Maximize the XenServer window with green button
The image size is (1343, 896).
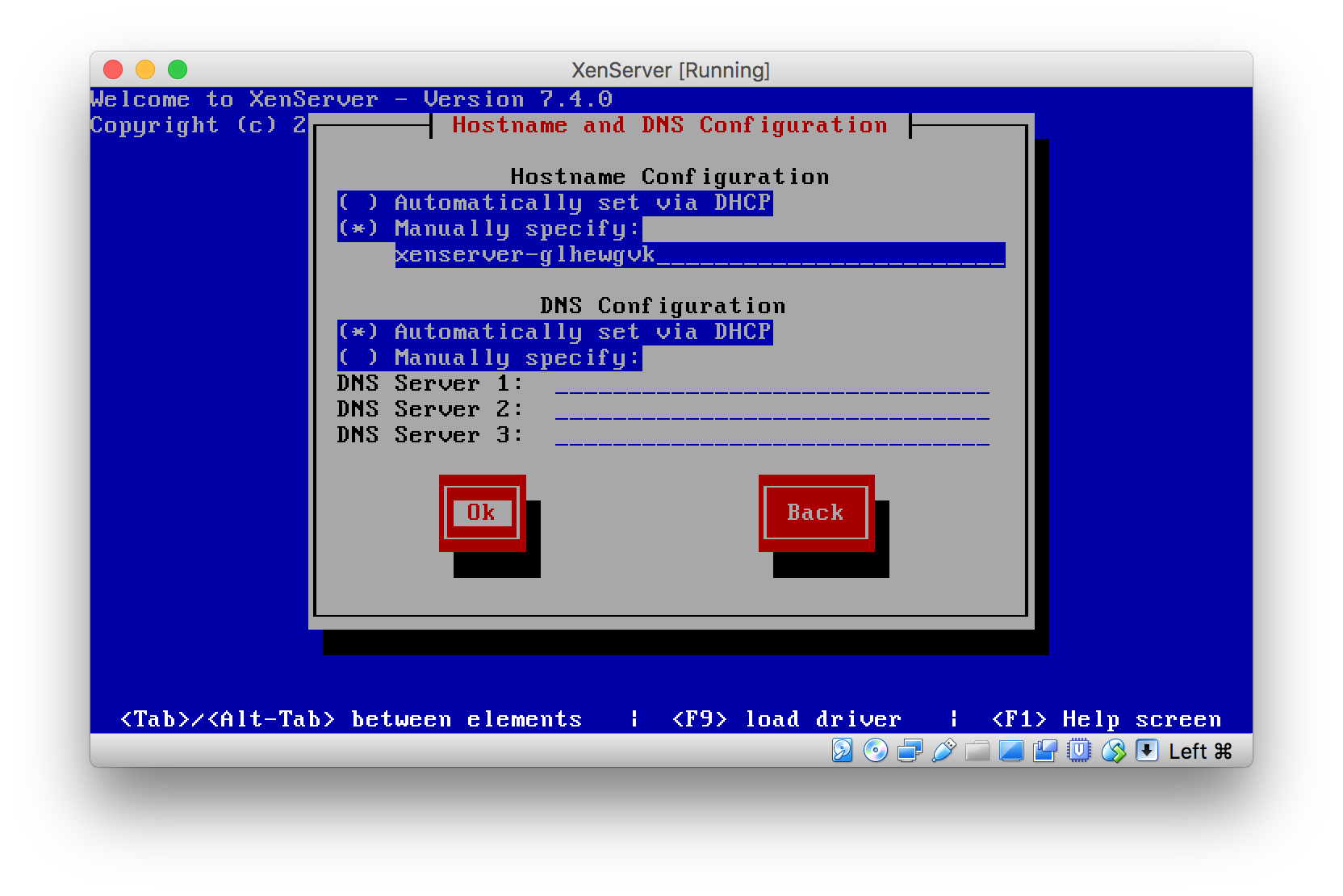point(178,69)
